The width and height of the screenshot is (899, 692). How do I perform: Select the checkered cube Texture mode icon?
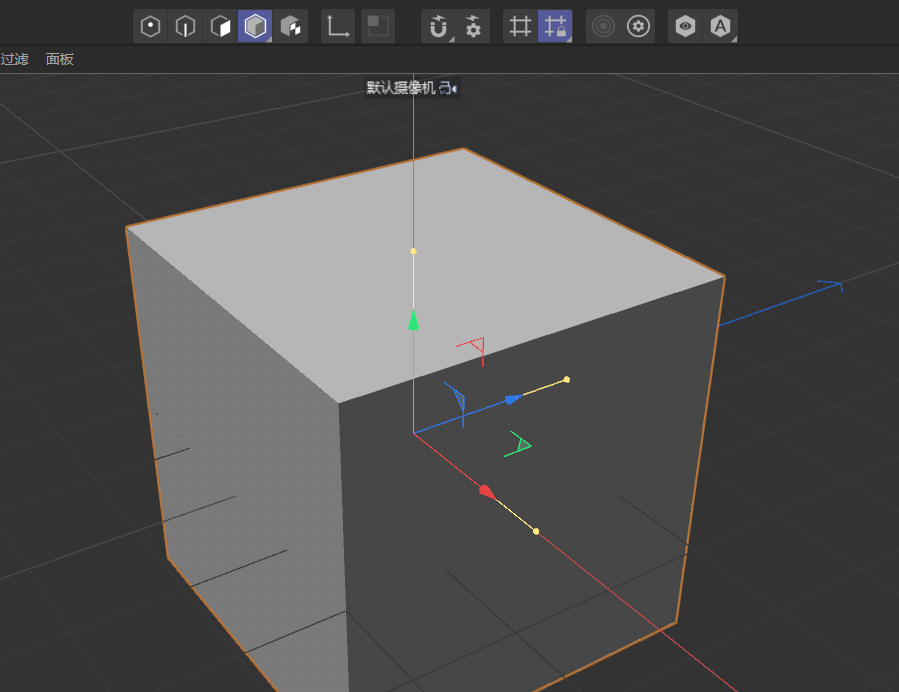(x=290, y=27)
